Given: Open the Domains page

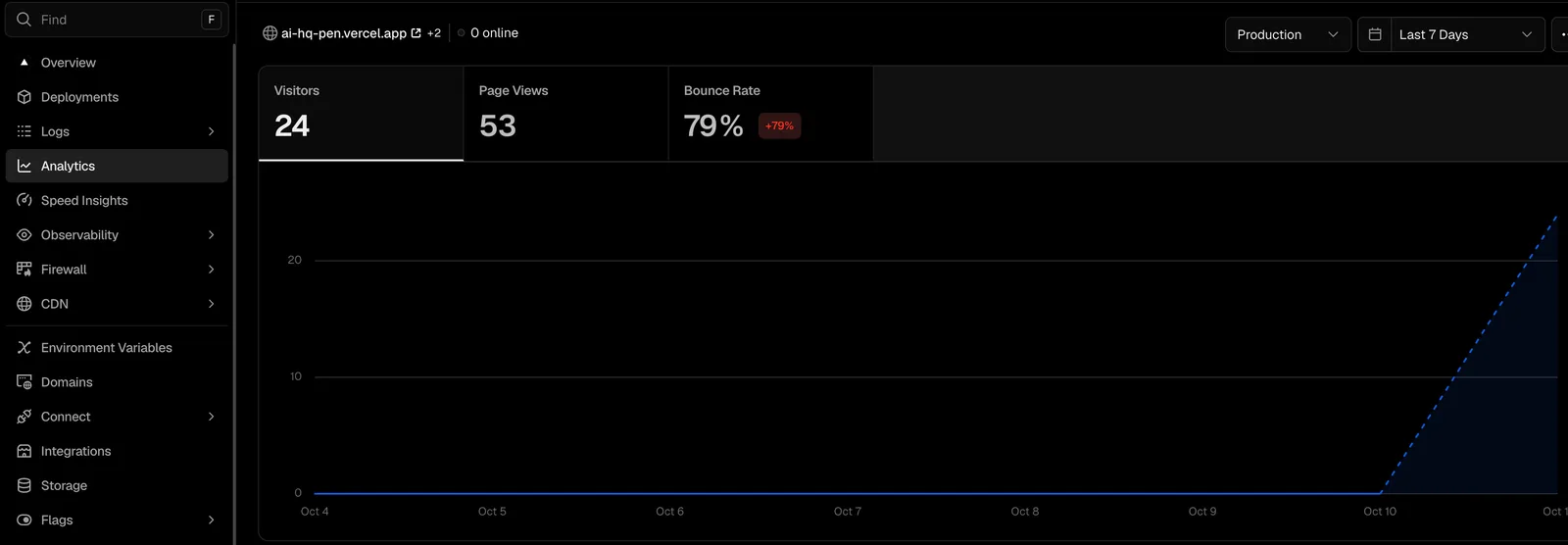Looking at the screenshot, I should click(117, 382).
